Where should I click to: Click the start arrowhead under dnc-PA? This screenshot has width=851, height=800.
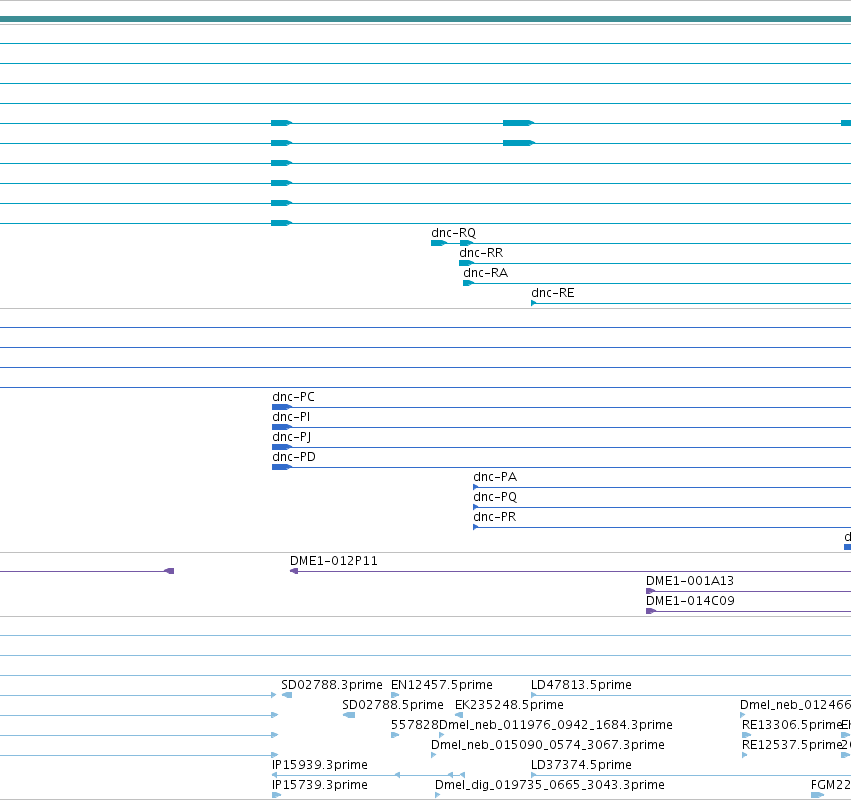475,487
